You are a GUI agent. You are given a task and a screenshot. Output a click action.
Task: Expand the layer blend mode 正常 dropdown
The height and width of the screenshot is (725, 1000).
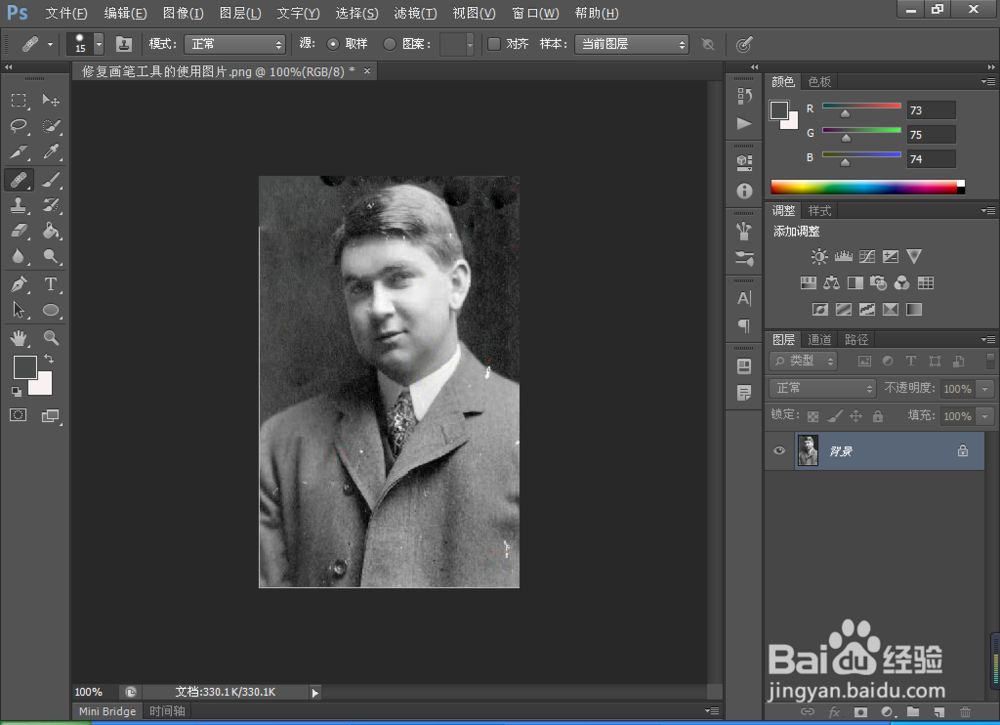click(823, 388)
